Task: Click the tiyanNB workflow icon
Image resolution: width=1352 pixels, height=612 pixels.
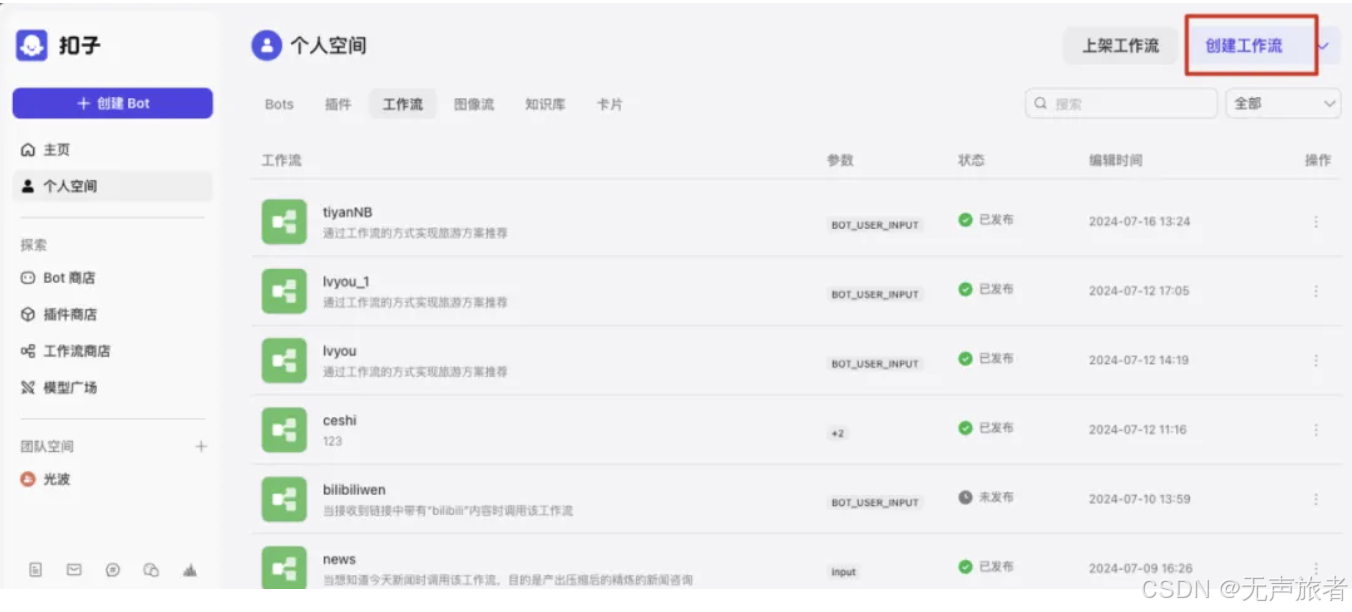Action: tap(284, 222)
